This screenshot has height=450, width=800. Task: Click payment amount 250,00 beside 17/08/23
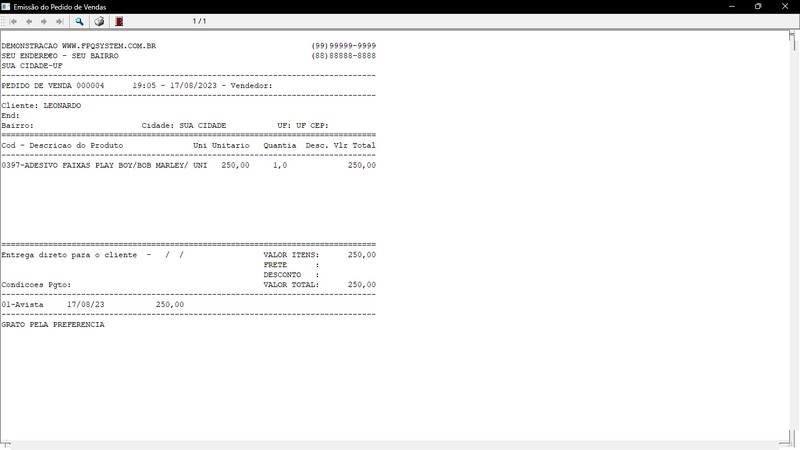point(170,305)
